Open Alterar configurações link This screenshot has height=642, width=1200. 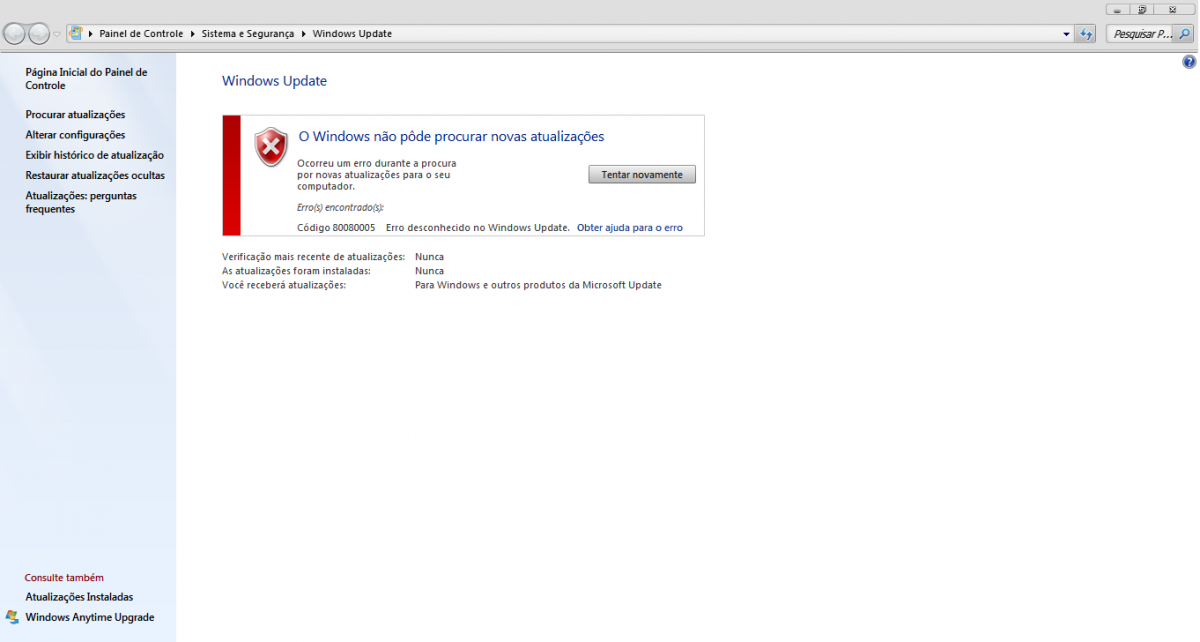tap(75, 135)
